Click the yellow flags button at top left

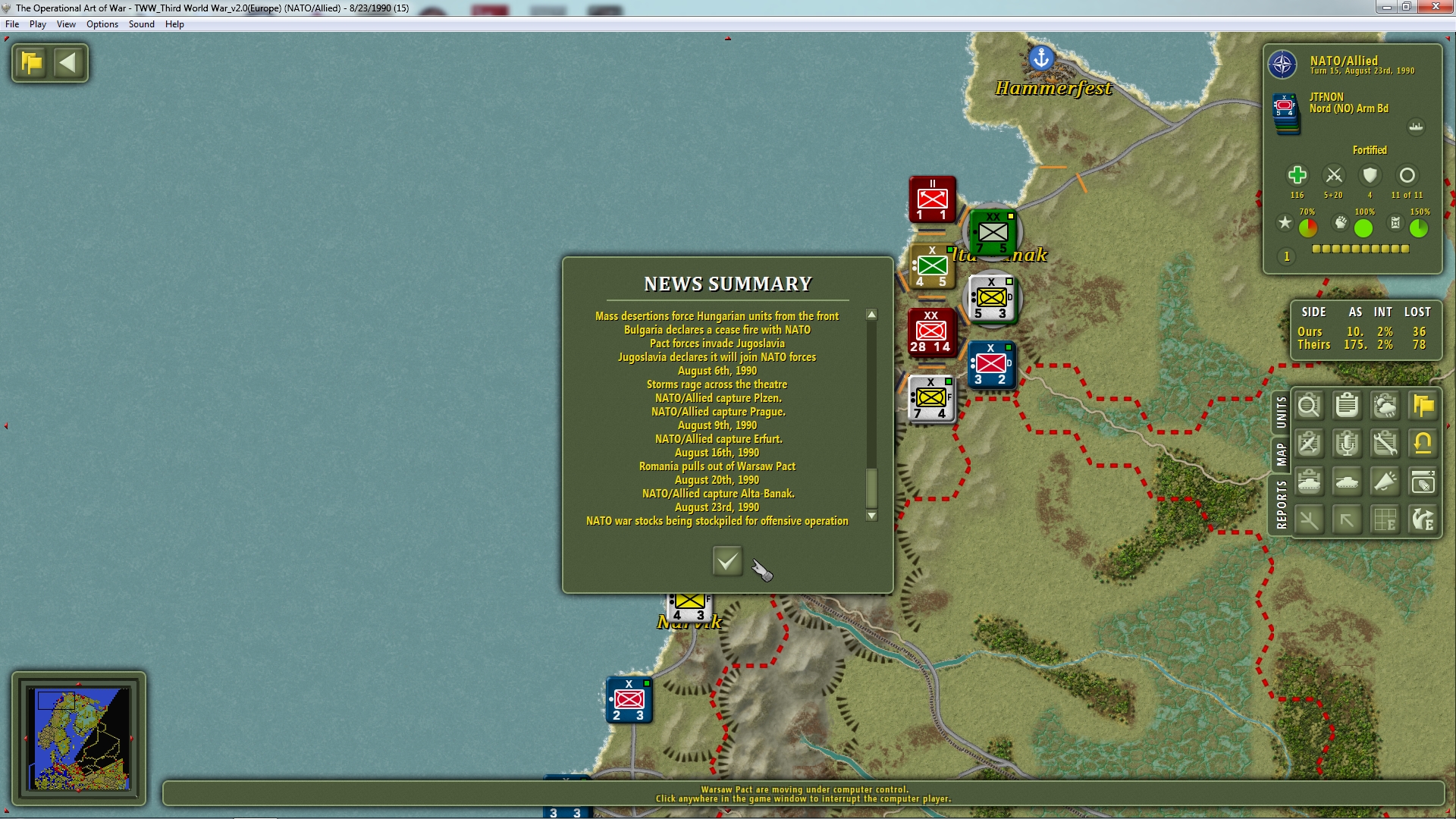[x=32, y=62]
